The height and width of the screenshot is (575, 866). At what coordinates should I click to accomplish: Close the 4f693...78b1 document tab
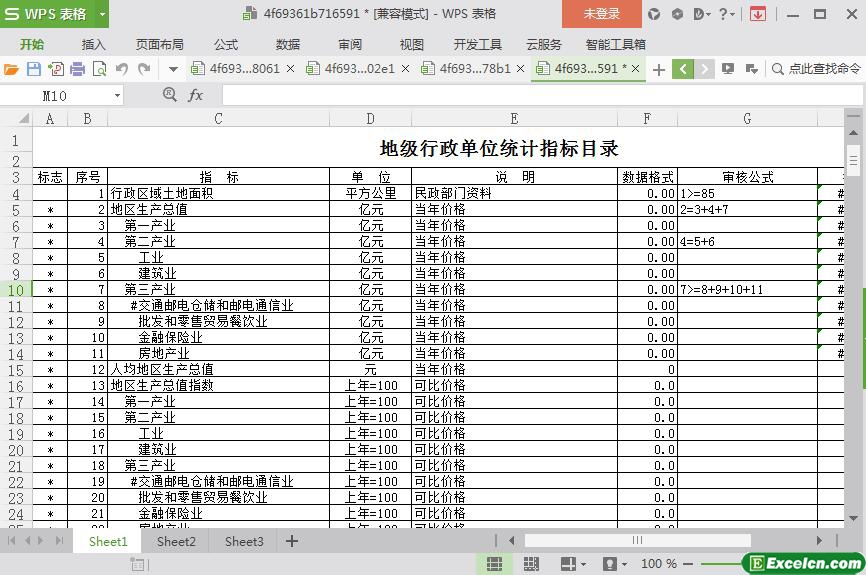[520, 69]
